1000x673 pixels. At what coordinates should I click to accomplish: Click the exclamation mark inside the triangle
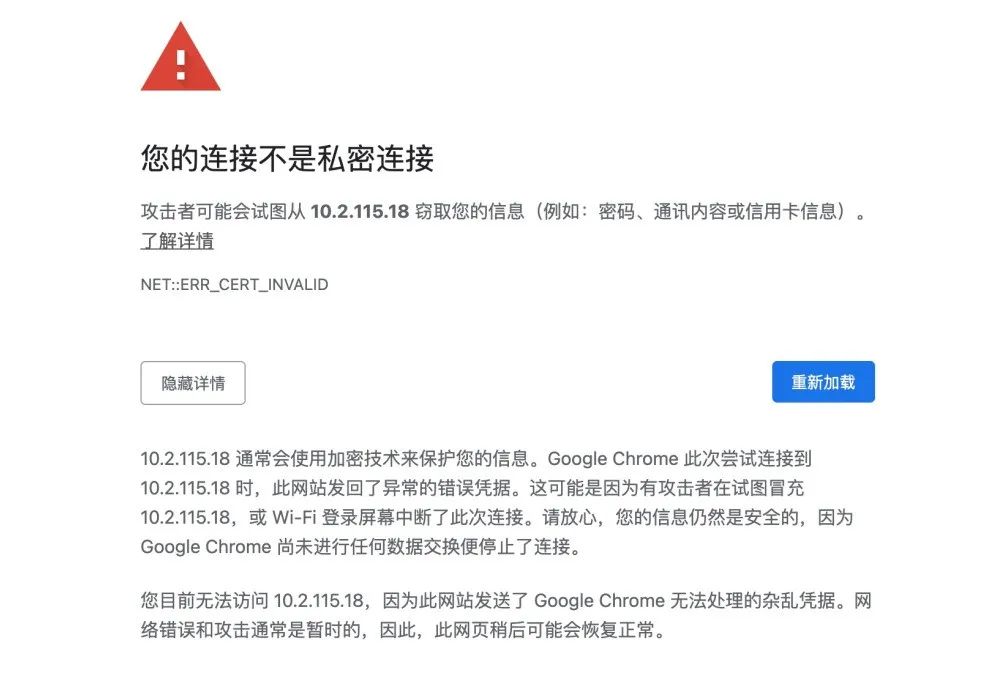click(180, 64)
